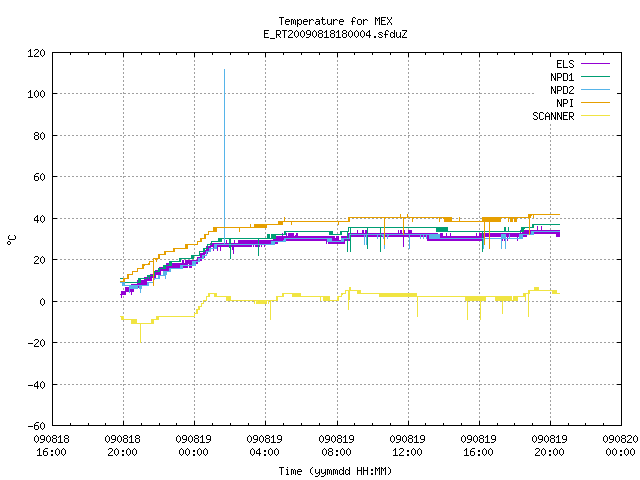Click the SCANNER legend label

(x=553, y=116)
